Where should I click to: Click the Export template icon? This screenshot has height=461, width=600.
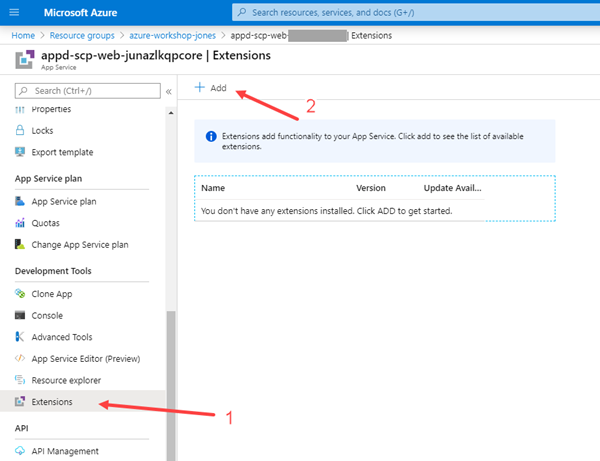22,152
